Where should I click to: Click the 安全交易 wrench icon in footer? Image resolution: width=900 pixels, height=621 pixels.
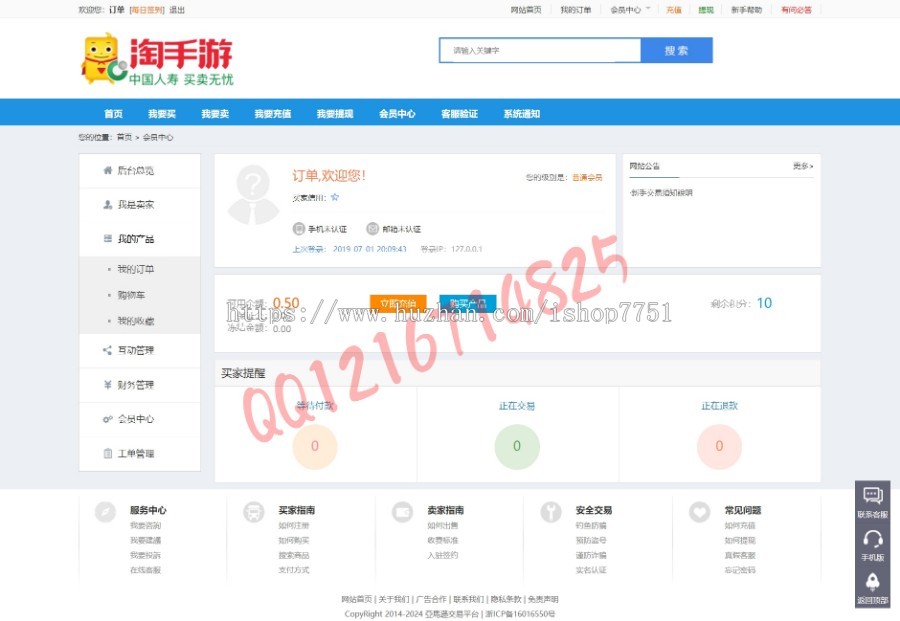(551, 512)
